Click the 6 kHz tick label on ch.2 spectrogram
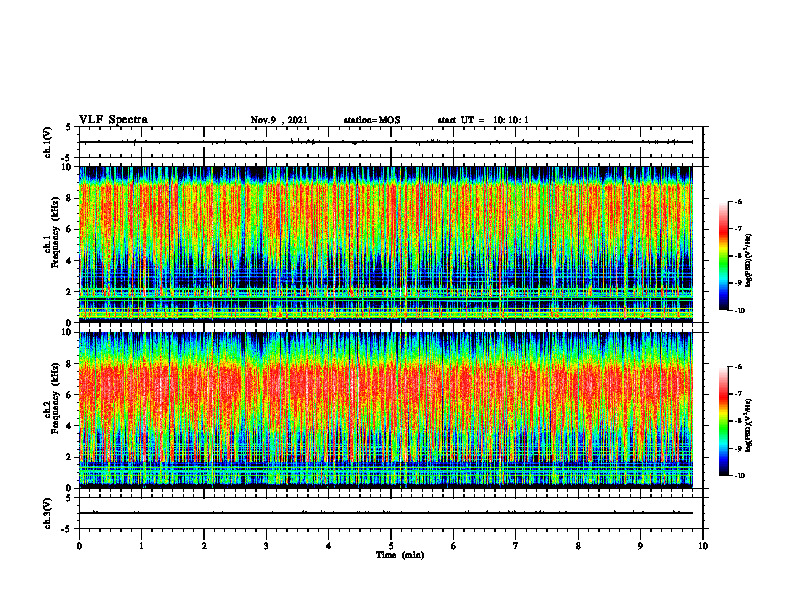Screen dimensions: 792x612 click(70, 395)
